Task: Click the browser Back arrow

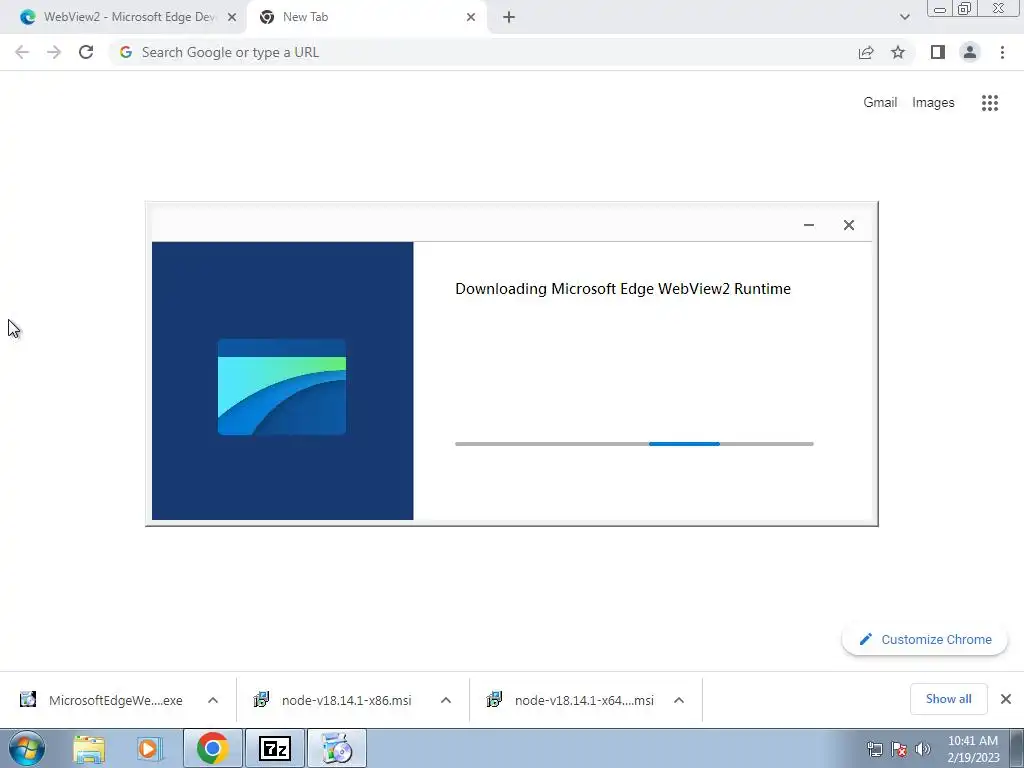Action: tap(22, 52)
